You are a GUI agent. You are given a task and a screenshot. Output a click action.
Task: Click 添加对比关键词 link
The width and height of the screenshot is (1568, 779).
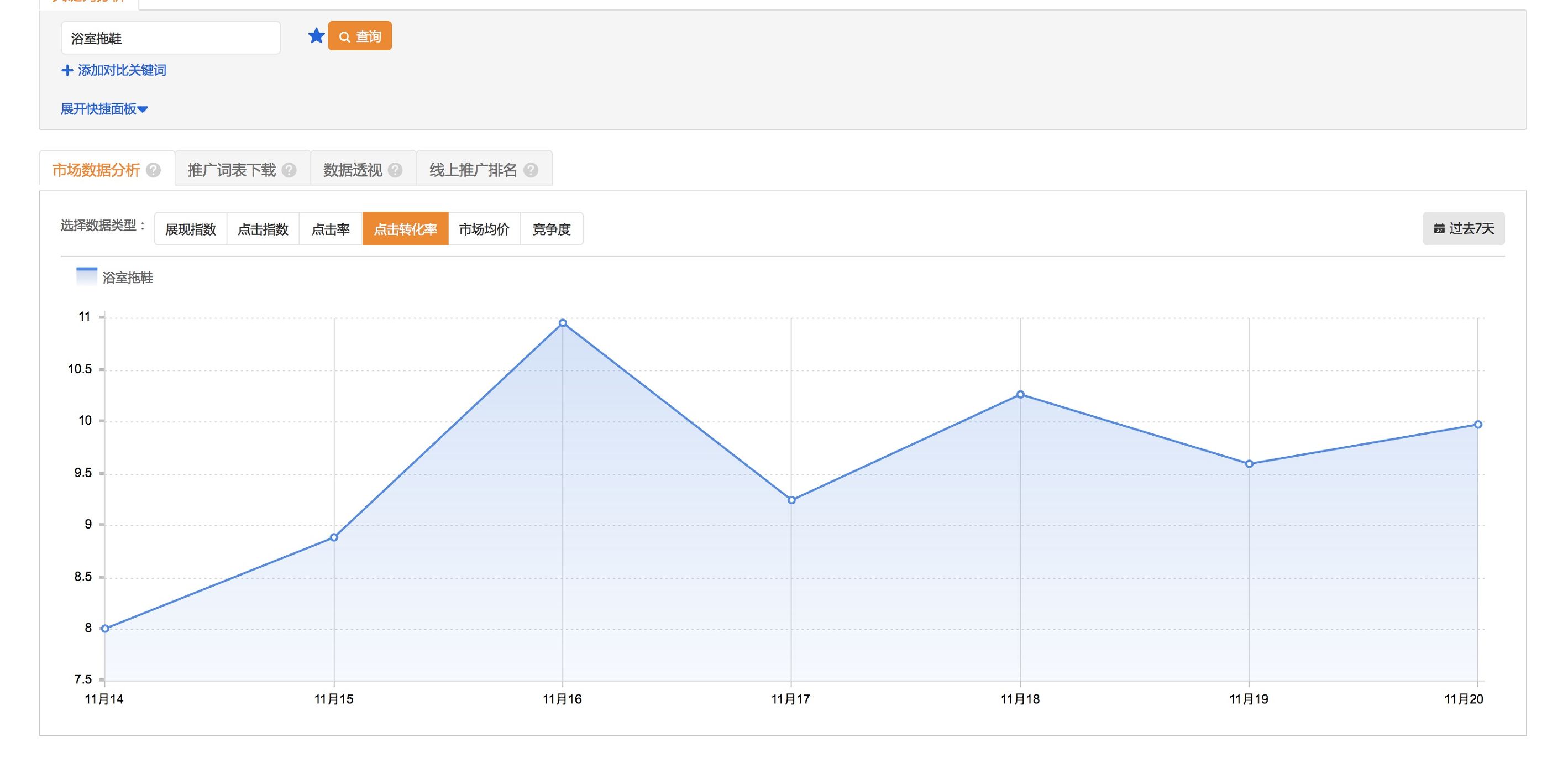pos(122,71)
